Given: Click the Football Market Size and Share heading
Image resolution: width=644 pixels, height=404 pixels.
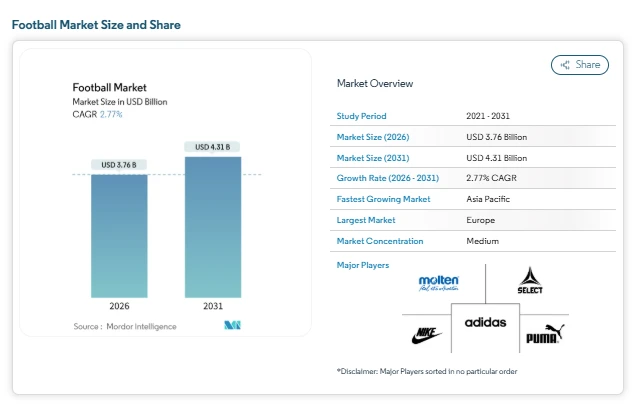Looking at the screenshot, I should click(96, 24).
